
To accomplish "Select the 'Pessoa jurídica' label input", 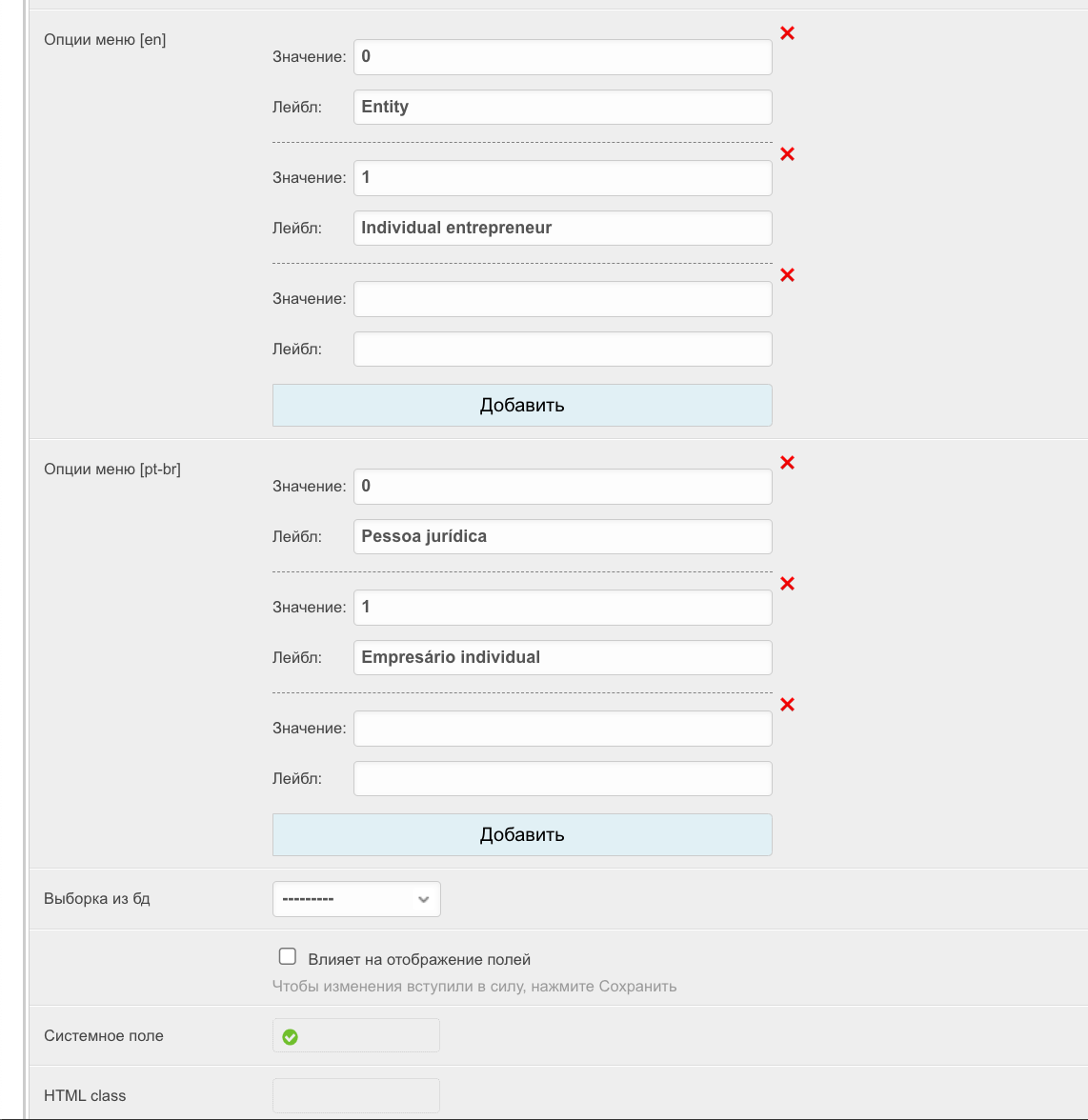I will [562, 536].
